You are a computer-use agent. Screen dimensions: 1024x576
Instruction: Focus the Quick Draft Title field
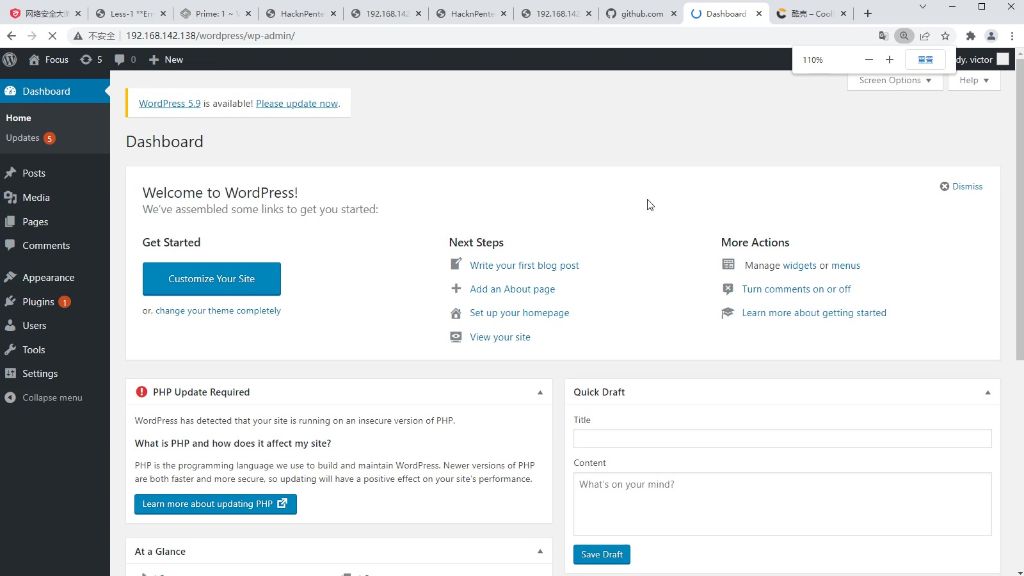(782, 438)
